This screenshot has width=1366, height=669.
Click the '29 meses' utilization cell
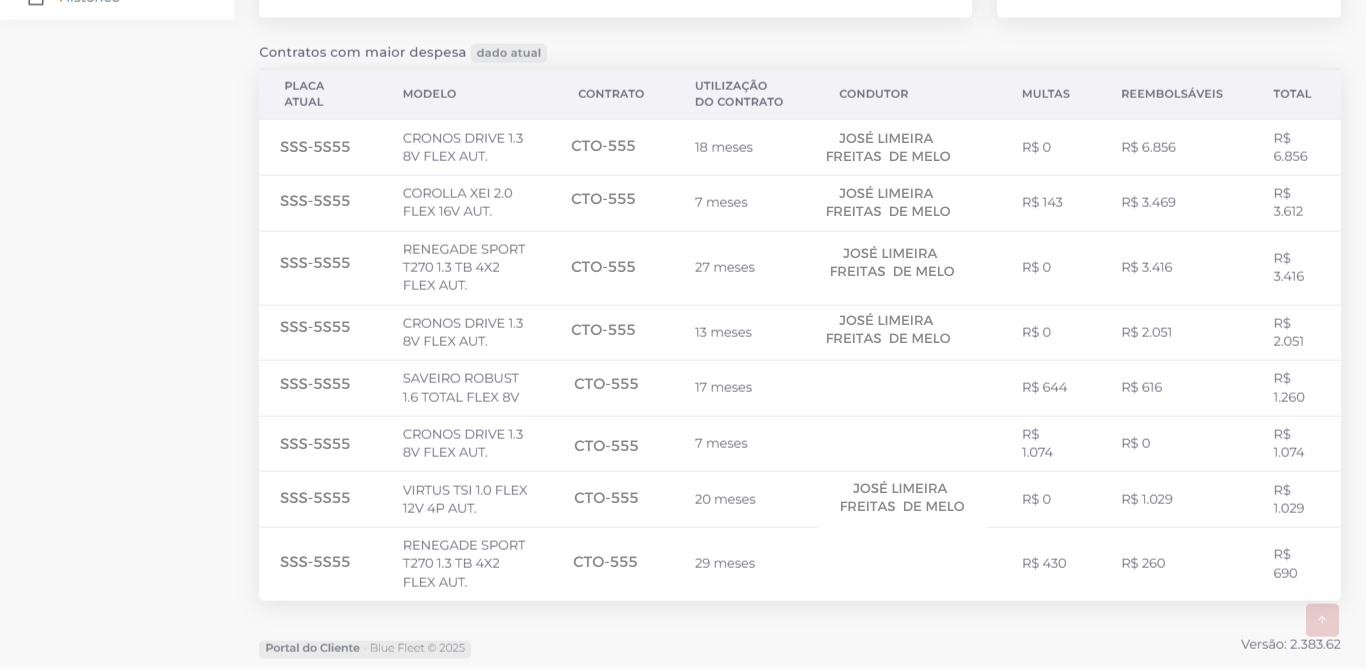pyautogui.click(x=725, y=563)
